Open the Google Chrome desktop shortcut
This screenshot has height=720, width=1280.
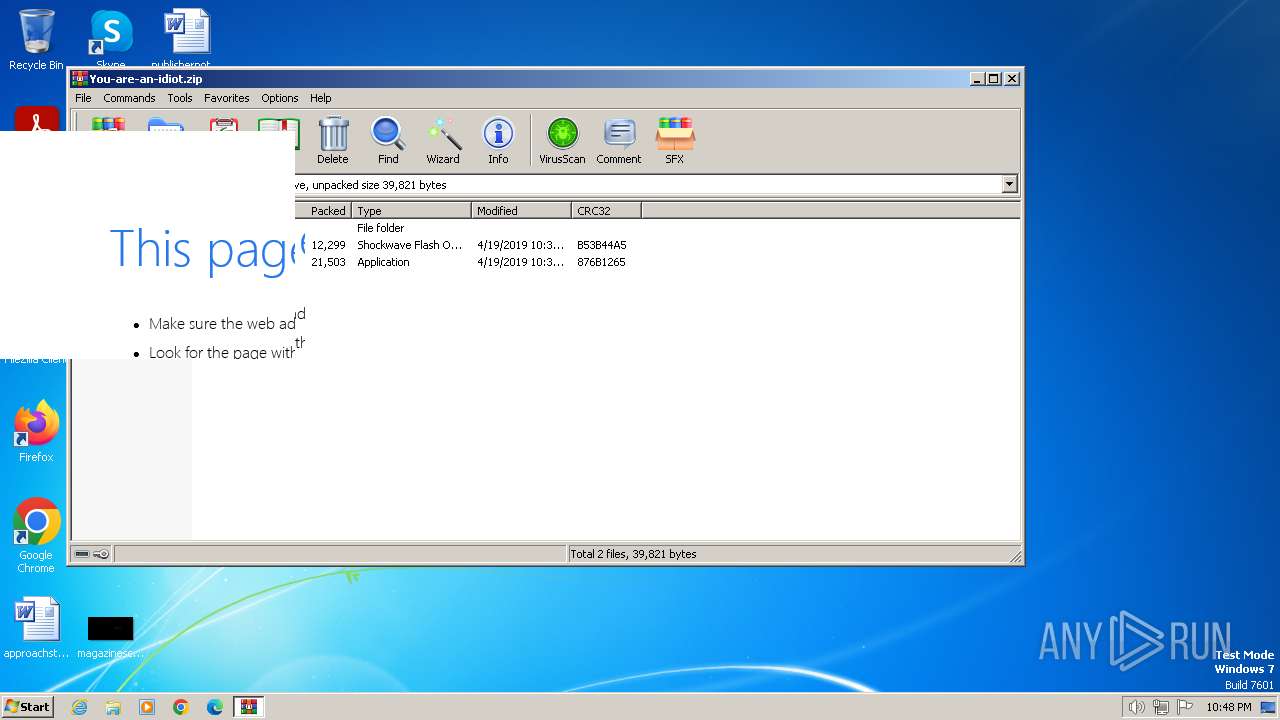click(36, 535)
